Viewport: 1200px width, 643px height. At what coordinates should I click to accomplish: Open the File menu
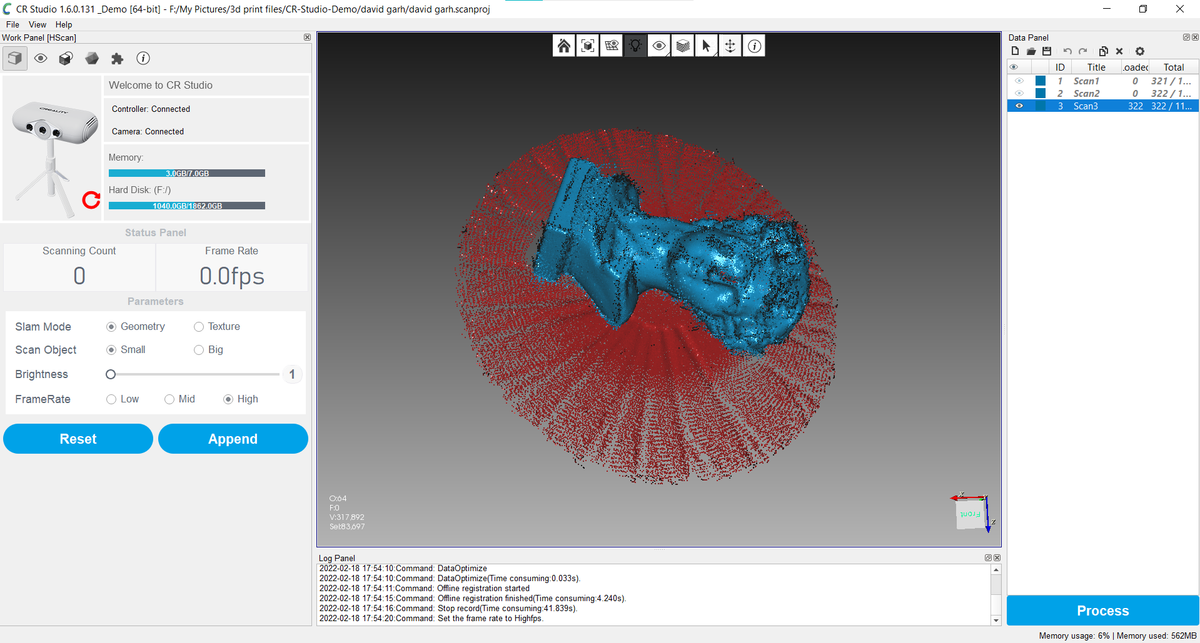12,24
